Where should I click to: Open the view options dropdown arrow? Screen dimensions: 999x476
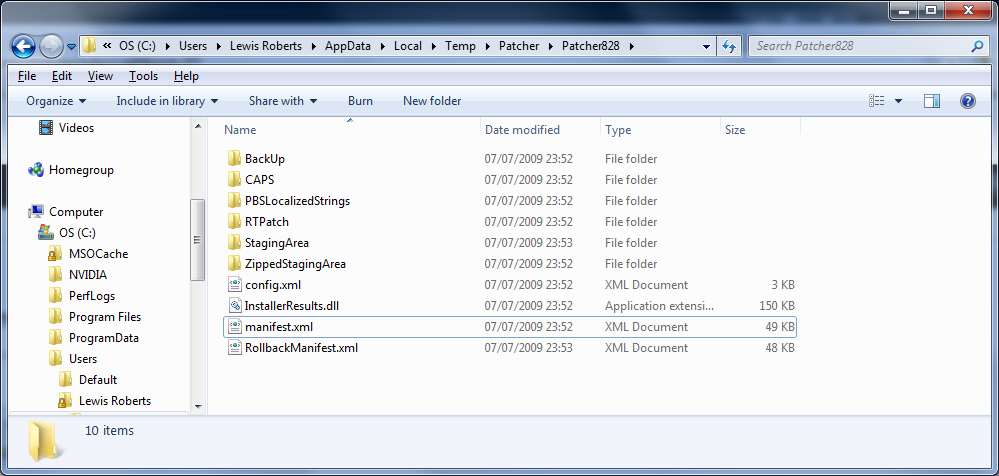click(x=898, y=101)
